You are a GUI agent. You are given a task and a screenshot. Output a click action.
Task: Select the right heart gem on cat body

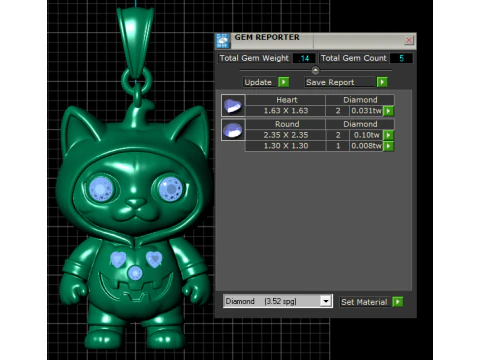(x=154, y=259)
